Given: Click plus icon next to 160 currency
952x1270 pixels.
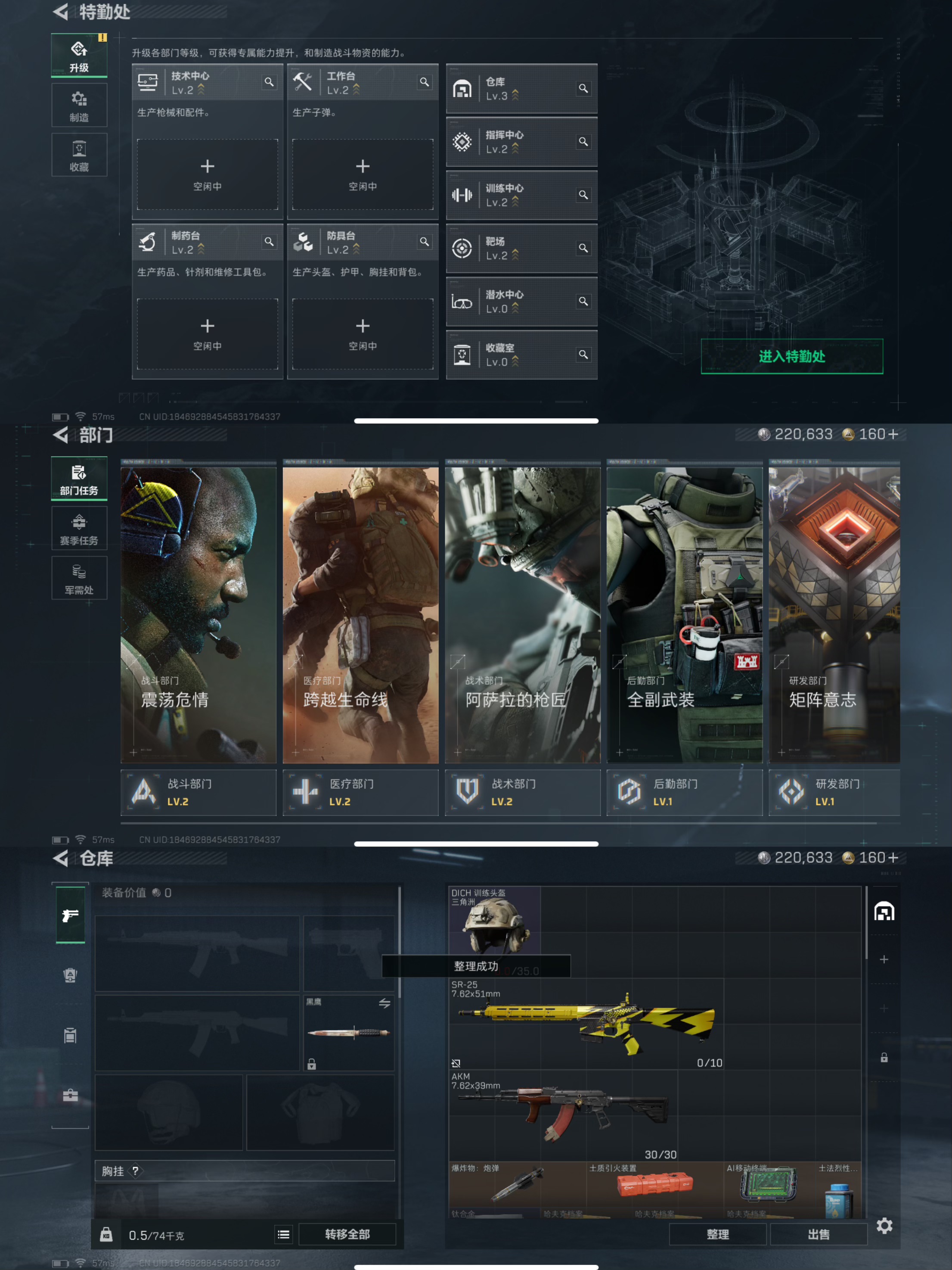Looking at the screenshot, I should coord(893,435).
